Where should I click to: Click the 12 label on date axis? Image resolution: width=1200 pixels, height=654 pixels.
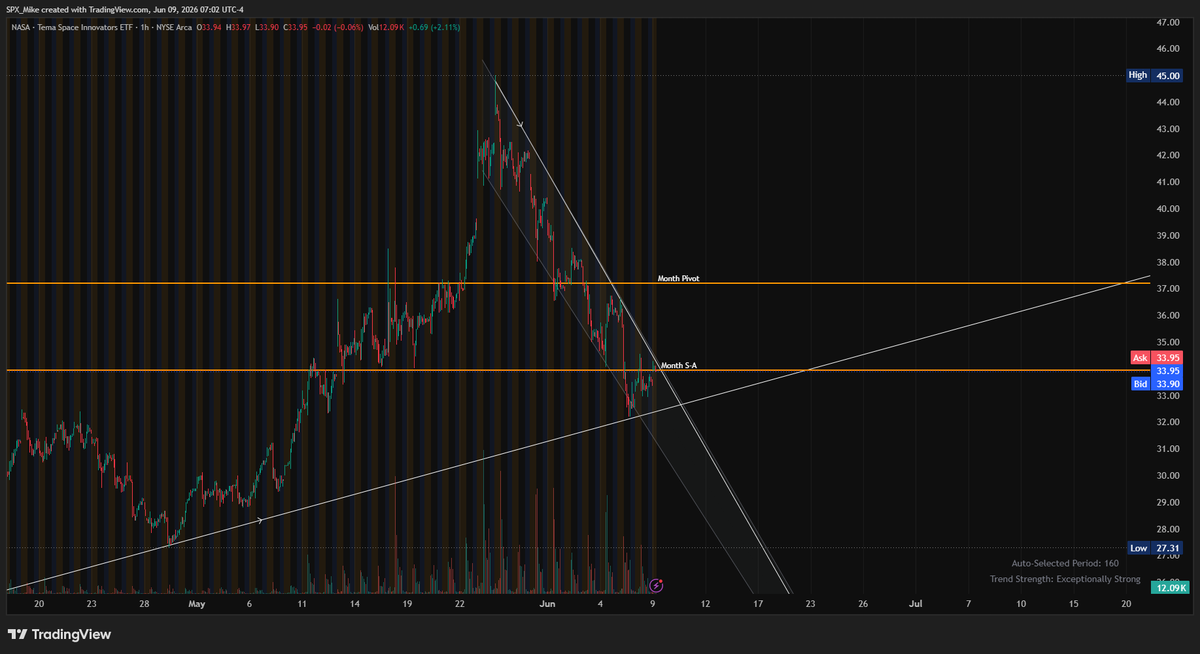[x=705, y=604]
